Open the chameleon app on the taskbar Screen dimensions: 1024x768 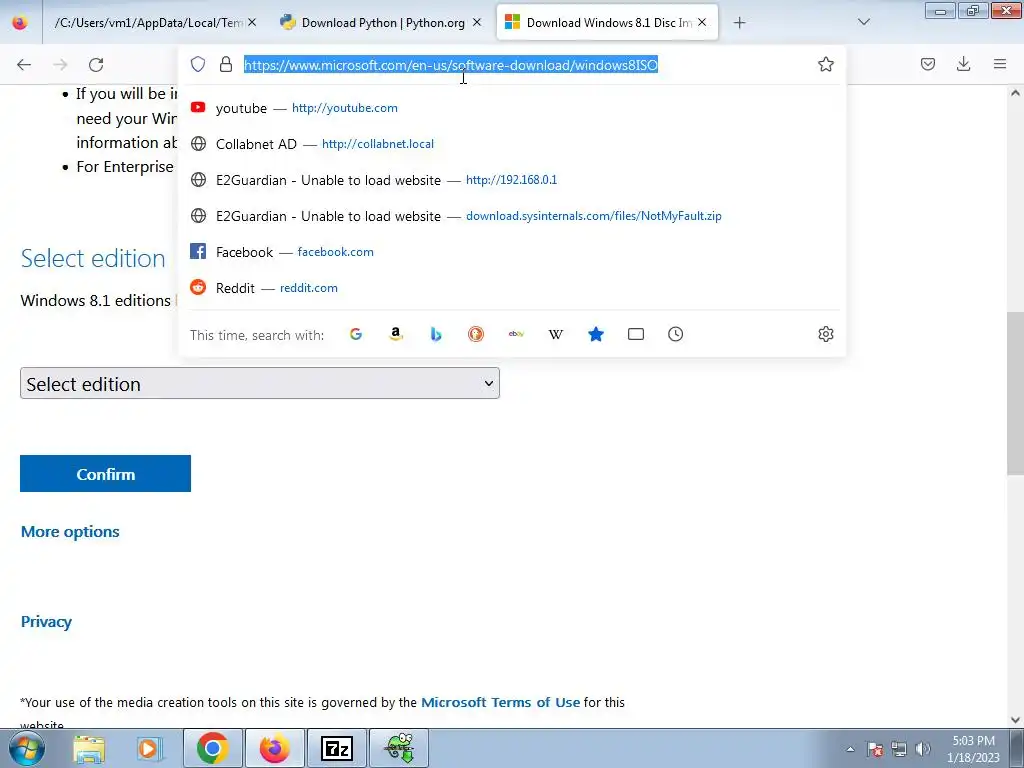(x=399, y=748)
